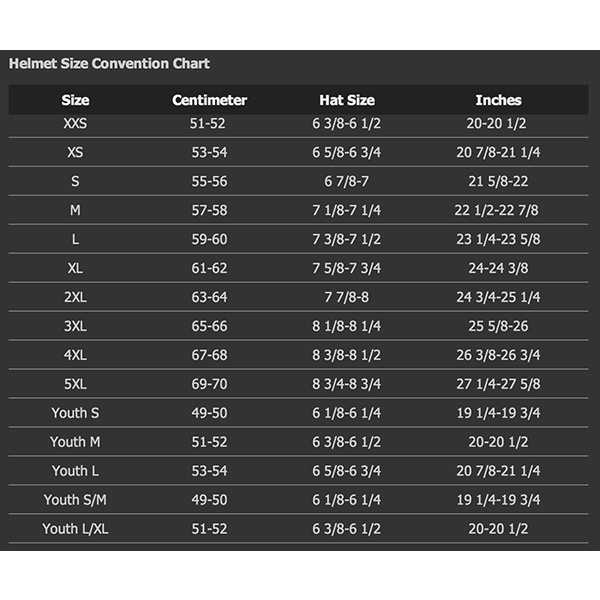
Task: Select the M size row label
Action: [x=75, y=211]
